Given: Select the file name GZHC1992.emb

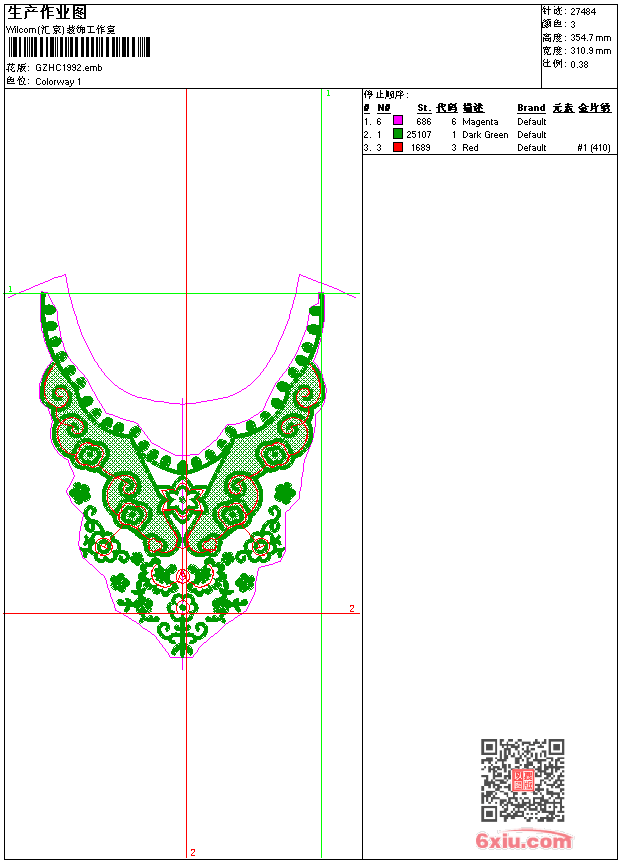Looking at the screenshot, I should [69, 68].
